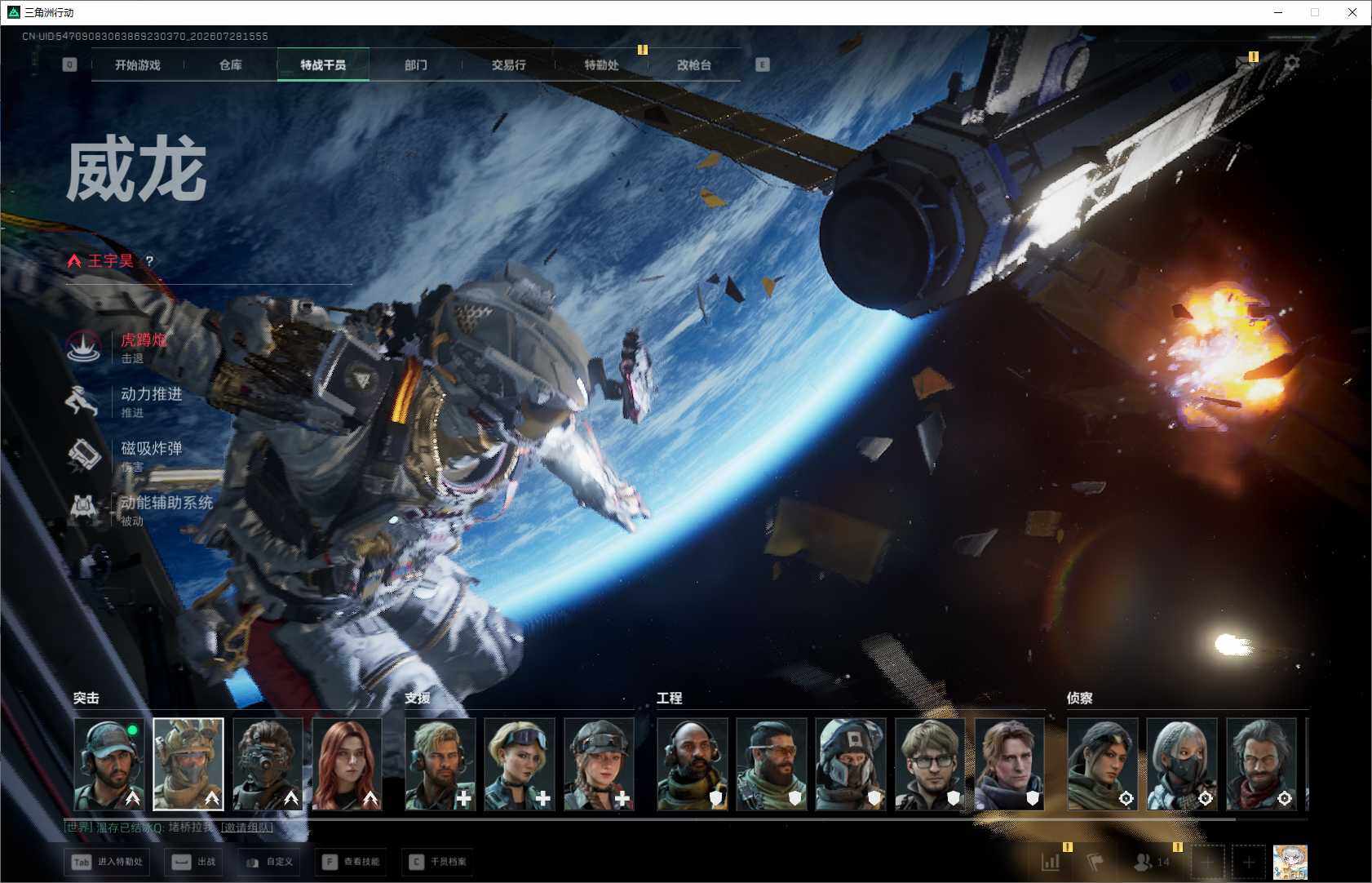Go to the 部门 tab
This screenshot has width=1372, height=883.
point(416,65)
